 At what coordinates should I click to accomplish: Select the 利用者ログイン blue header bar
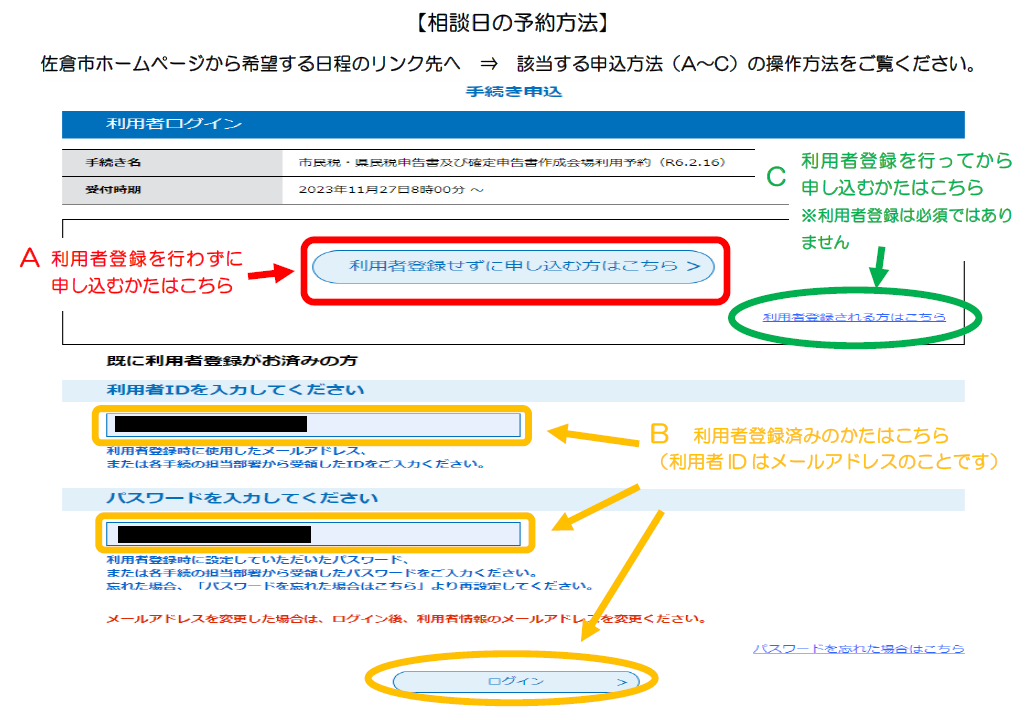[x=512, y=124]
